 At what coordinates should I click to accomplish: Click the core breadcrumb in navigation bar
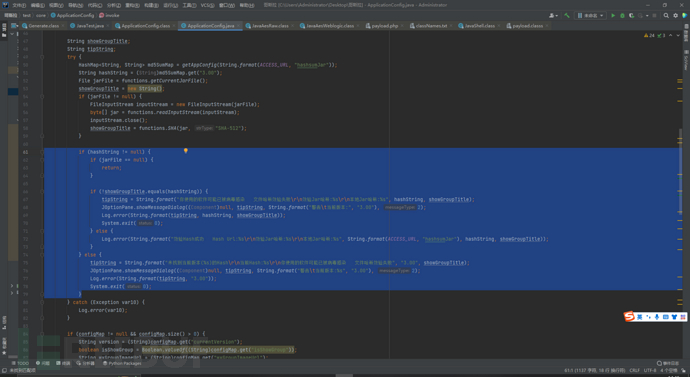pos(41,15)
